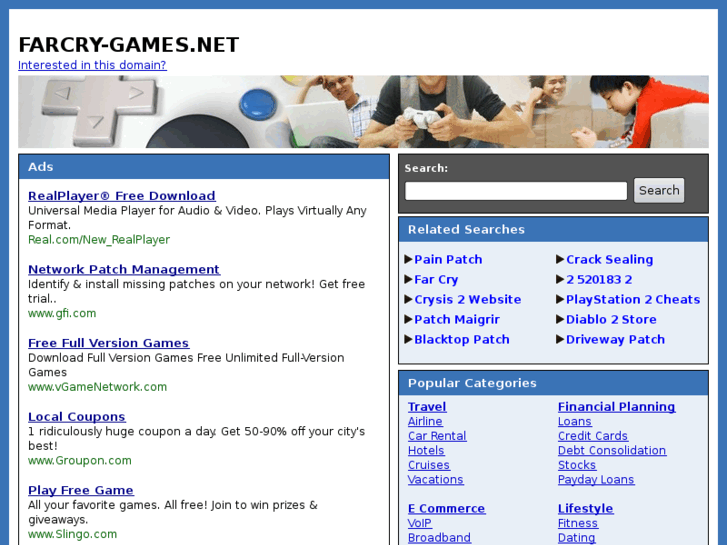Select Patch Maigrir related search

(457, 320)
